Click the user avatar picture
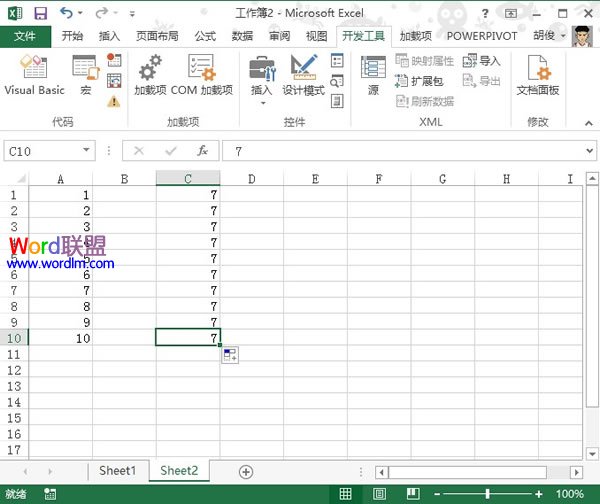The width and height of the screenshot is (600, 504). [x=582, y=36]
